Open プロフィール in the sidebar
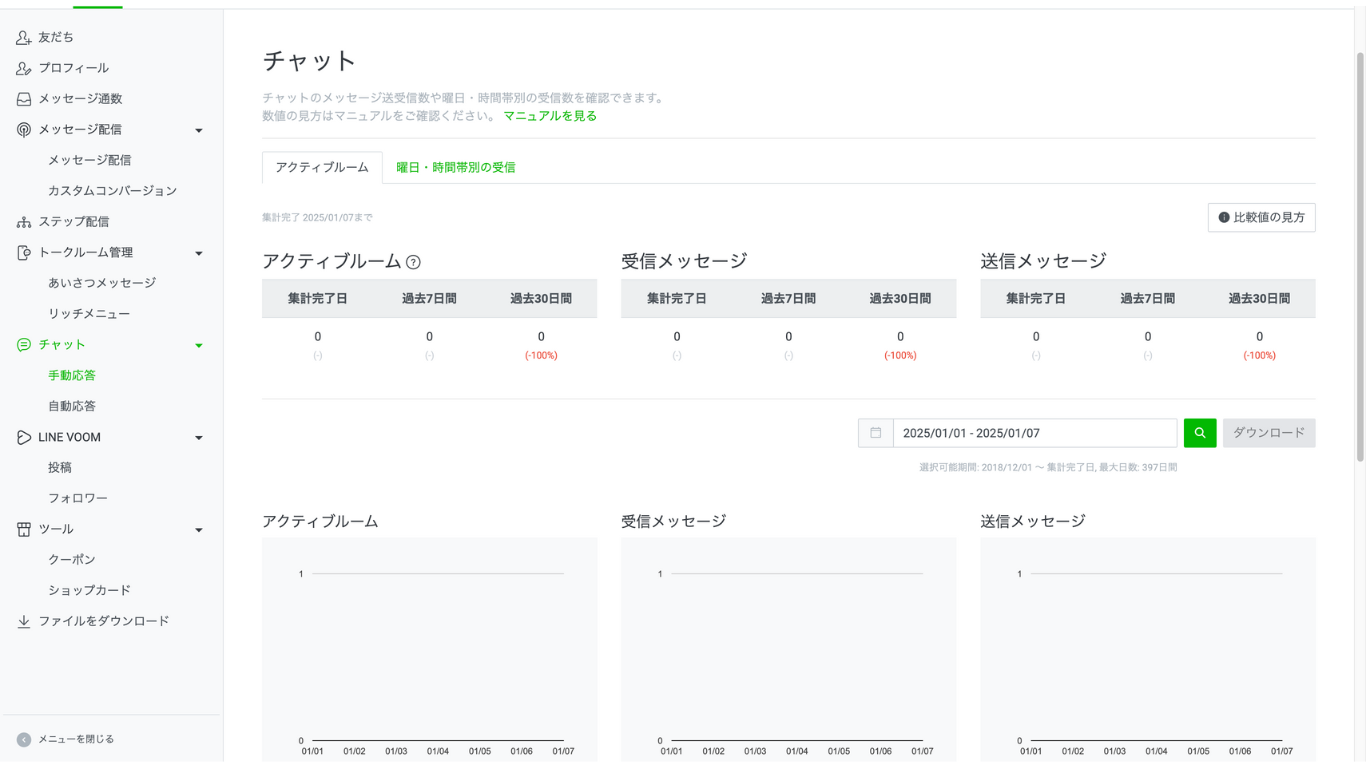 click(x=74, y=68)
